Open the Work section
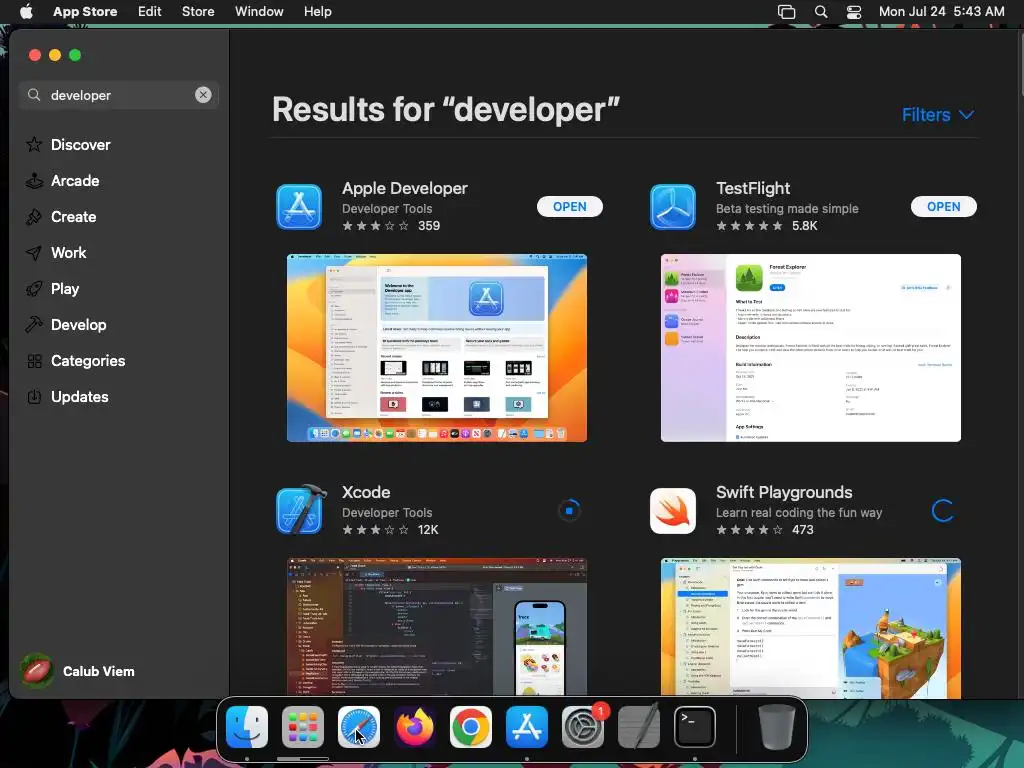 [x=69, y=253]
